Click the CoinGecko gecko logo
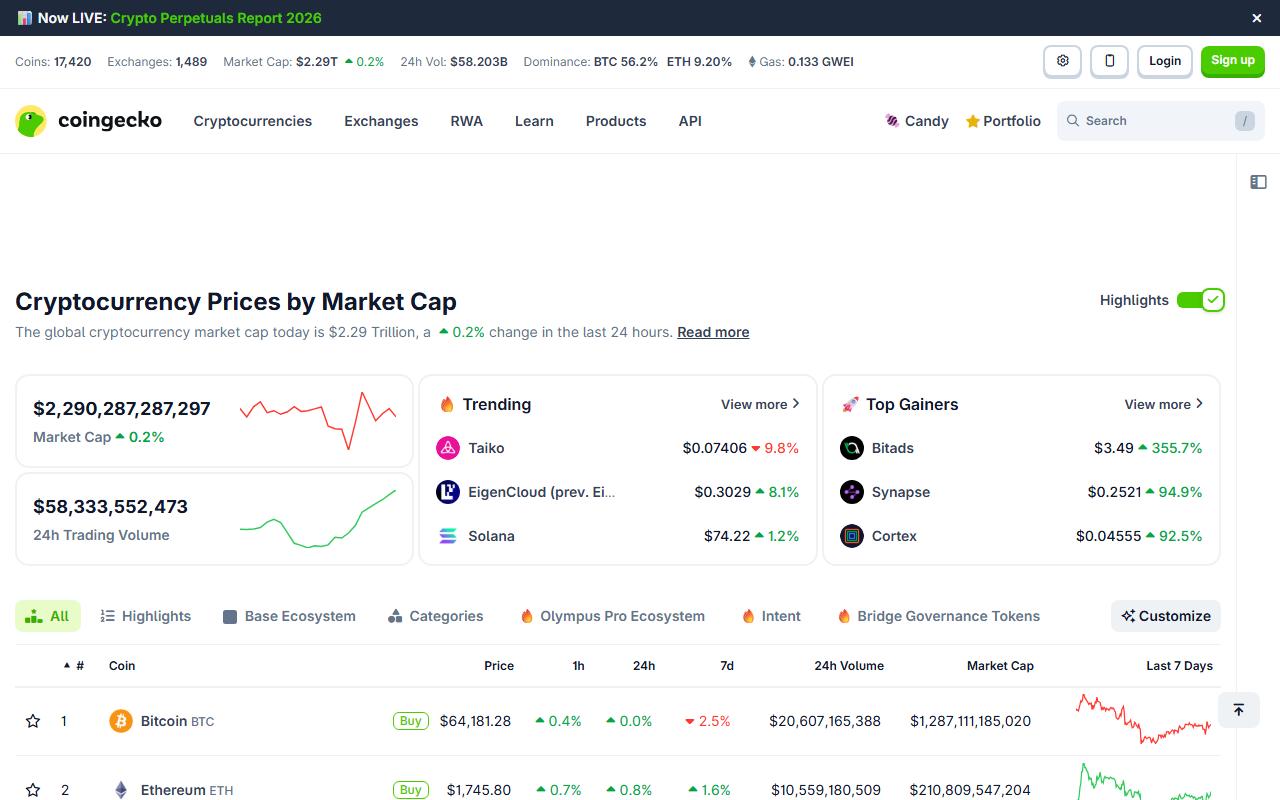 31,121
